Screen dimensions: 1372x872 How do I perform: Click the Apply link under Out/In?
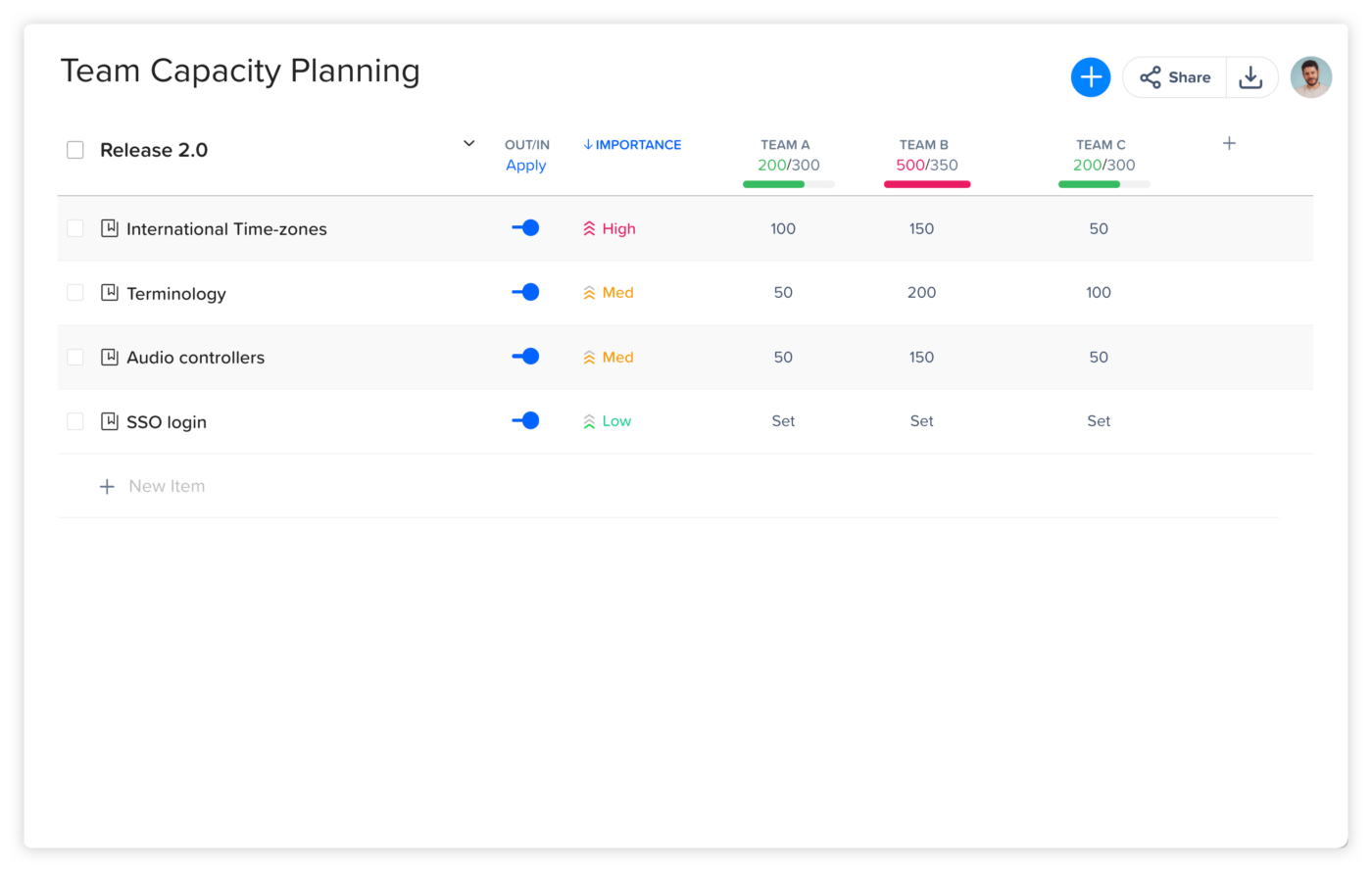(525, 166)
